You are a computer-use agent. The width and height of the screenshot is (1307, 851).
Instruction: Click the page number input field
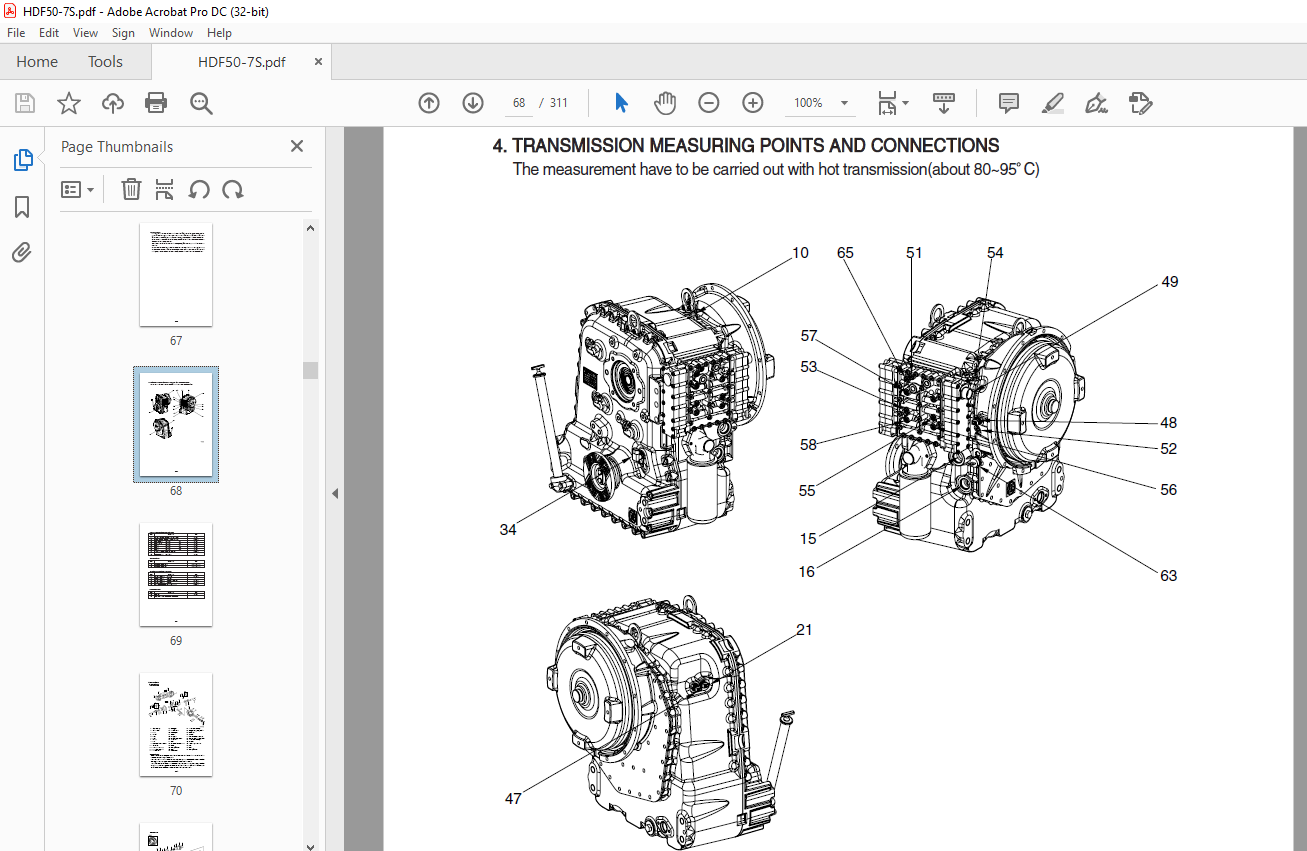click(x=519, y=103)
